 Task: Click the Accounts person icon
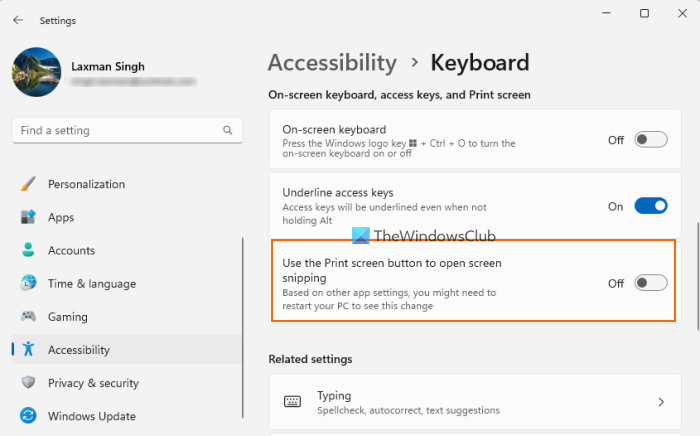[x=28, y=250]
